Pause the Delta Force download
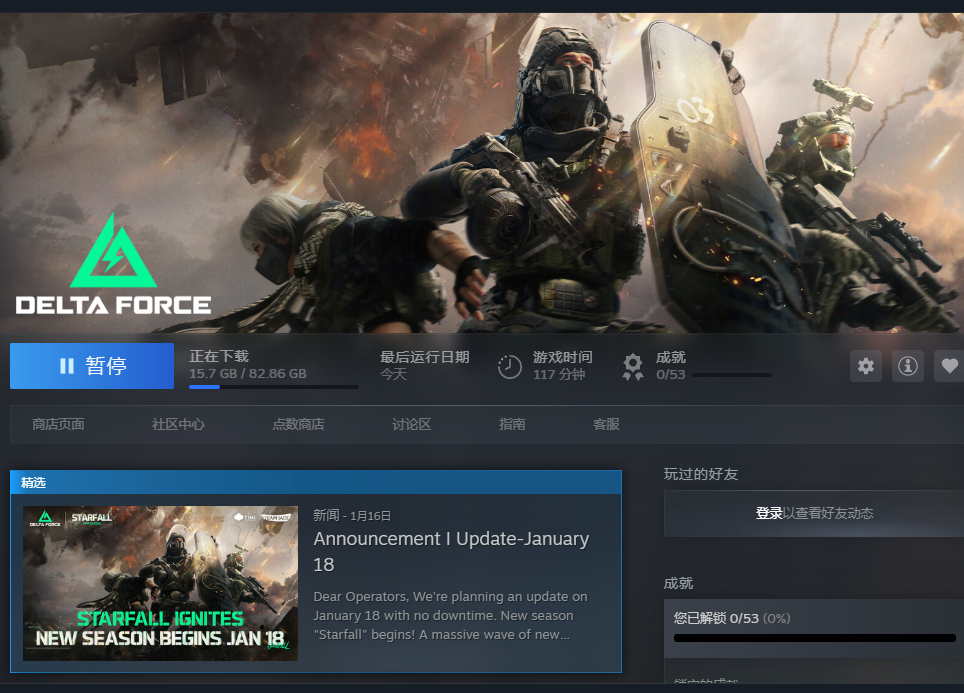Image resolution: width=964 pixels, height=693 pixels. [92, 366]
